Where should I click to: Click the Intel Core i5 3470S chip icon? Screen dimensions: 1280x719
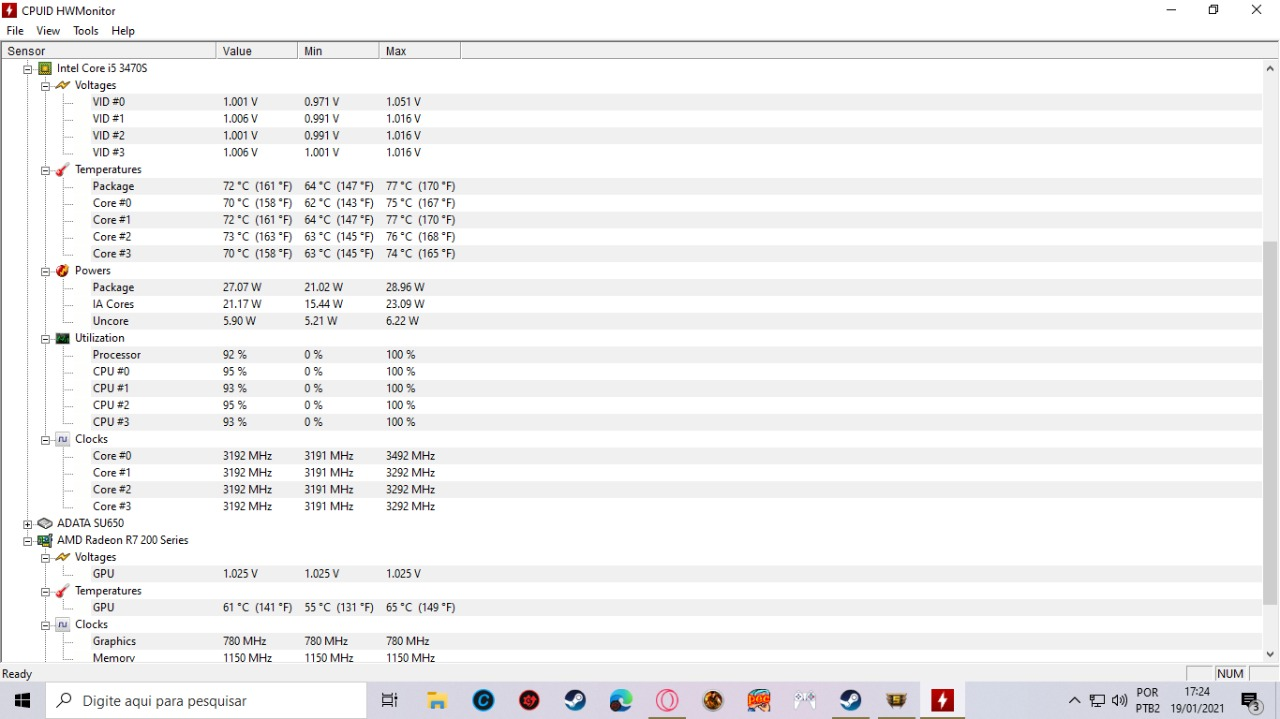[x=45, y=68]
